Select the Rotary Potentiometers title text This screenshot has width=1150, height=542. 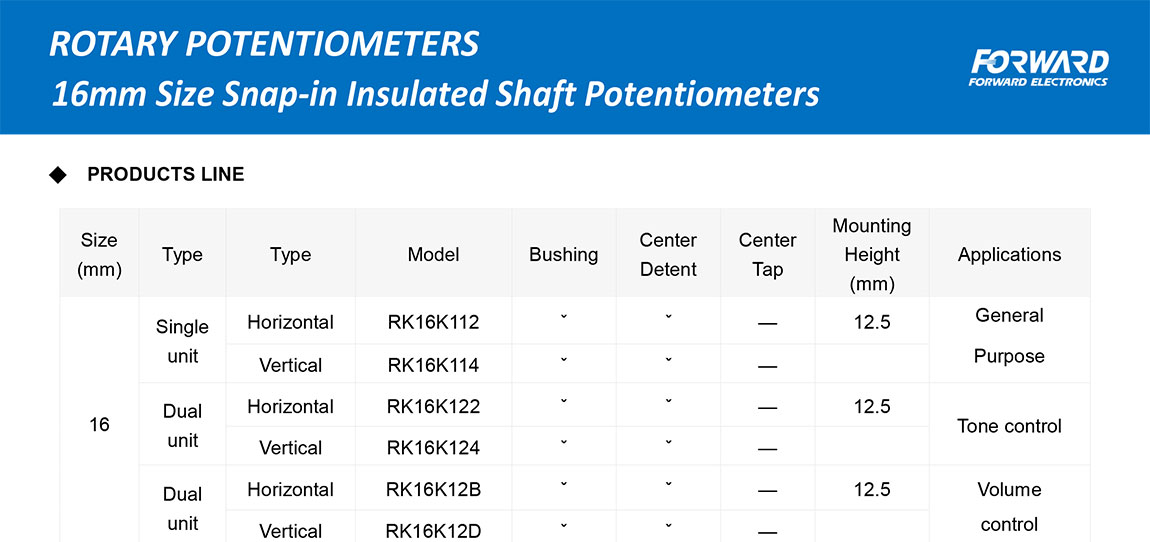coord(264,44)
